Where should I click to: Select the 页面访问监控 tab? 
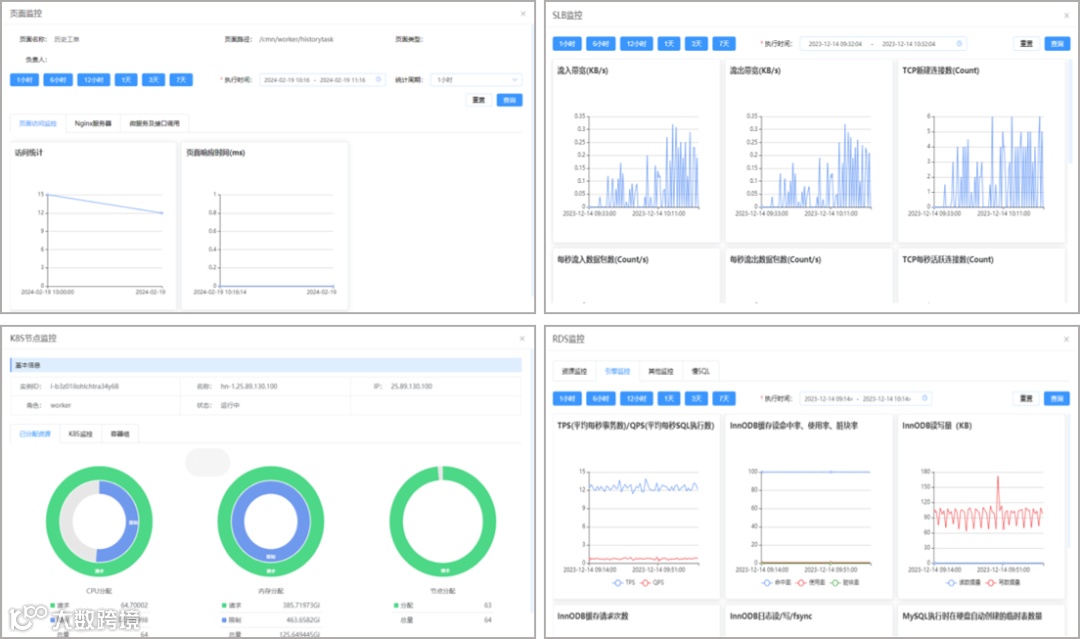point(38,123)
